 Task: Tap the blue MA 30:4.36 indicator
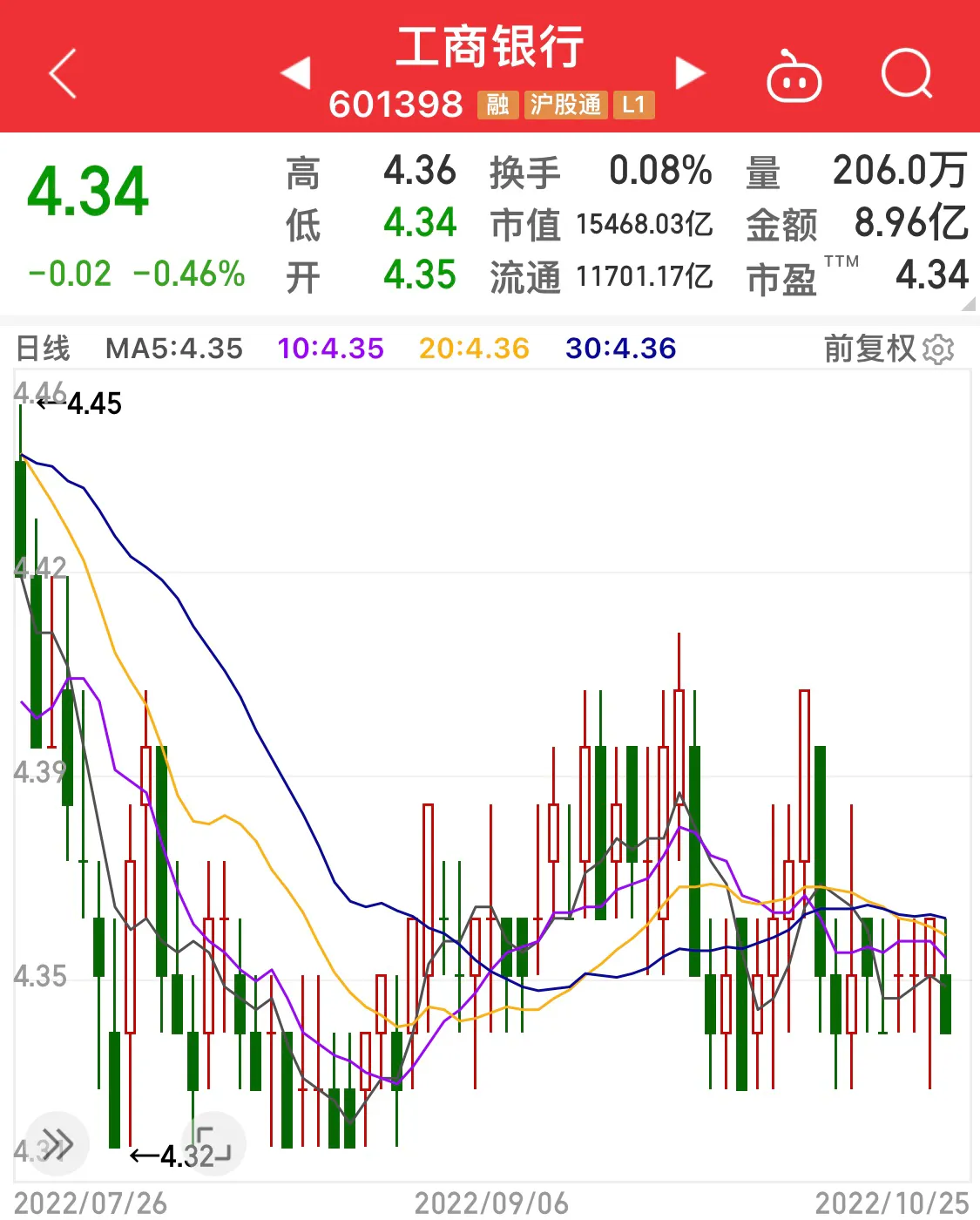coord(620,349)
